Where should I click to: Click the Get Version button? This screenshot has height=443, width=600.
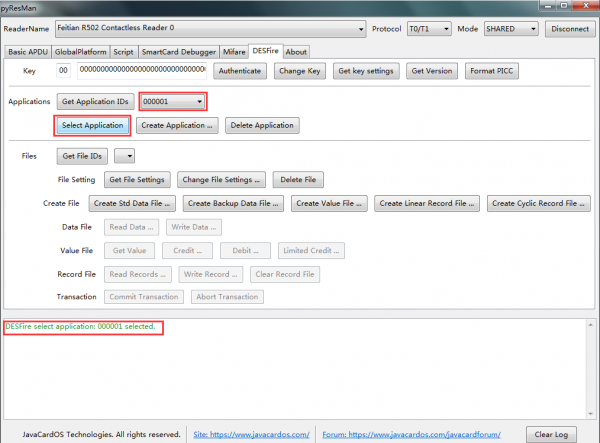(x=432, y=71)
